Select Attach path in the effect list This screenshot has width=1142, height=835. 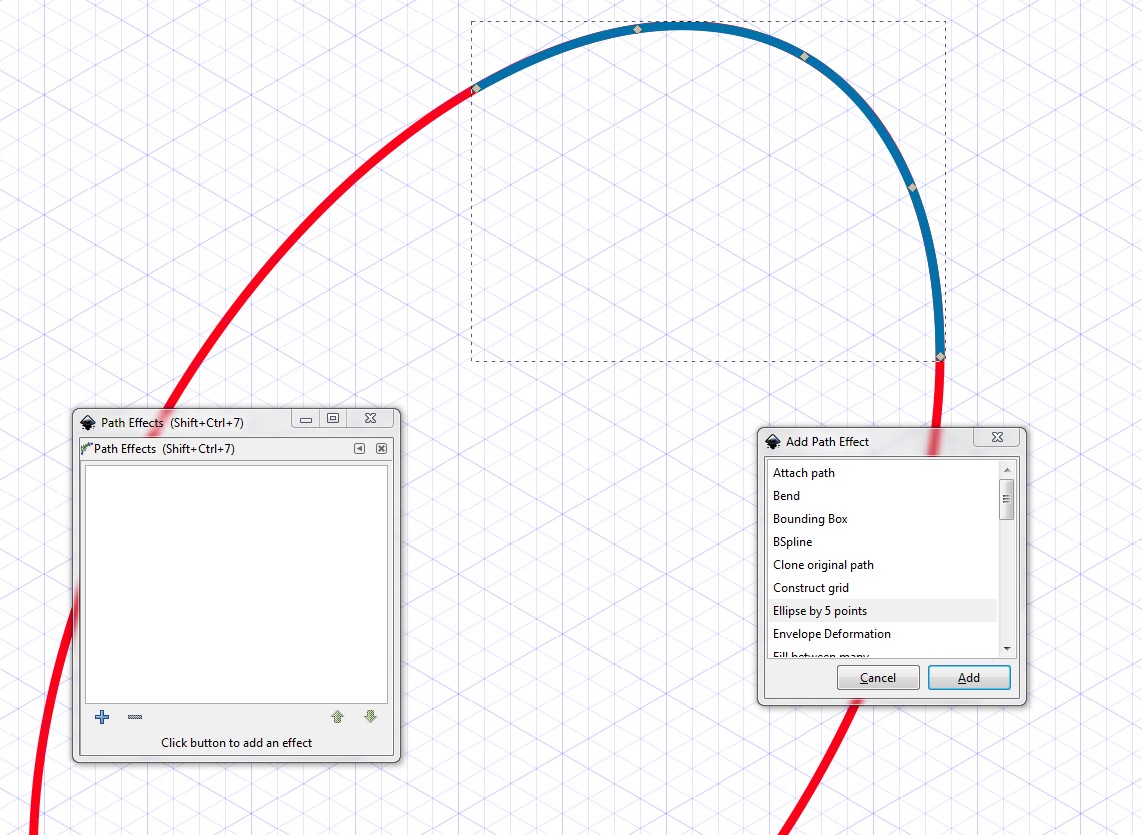point(804,473)
